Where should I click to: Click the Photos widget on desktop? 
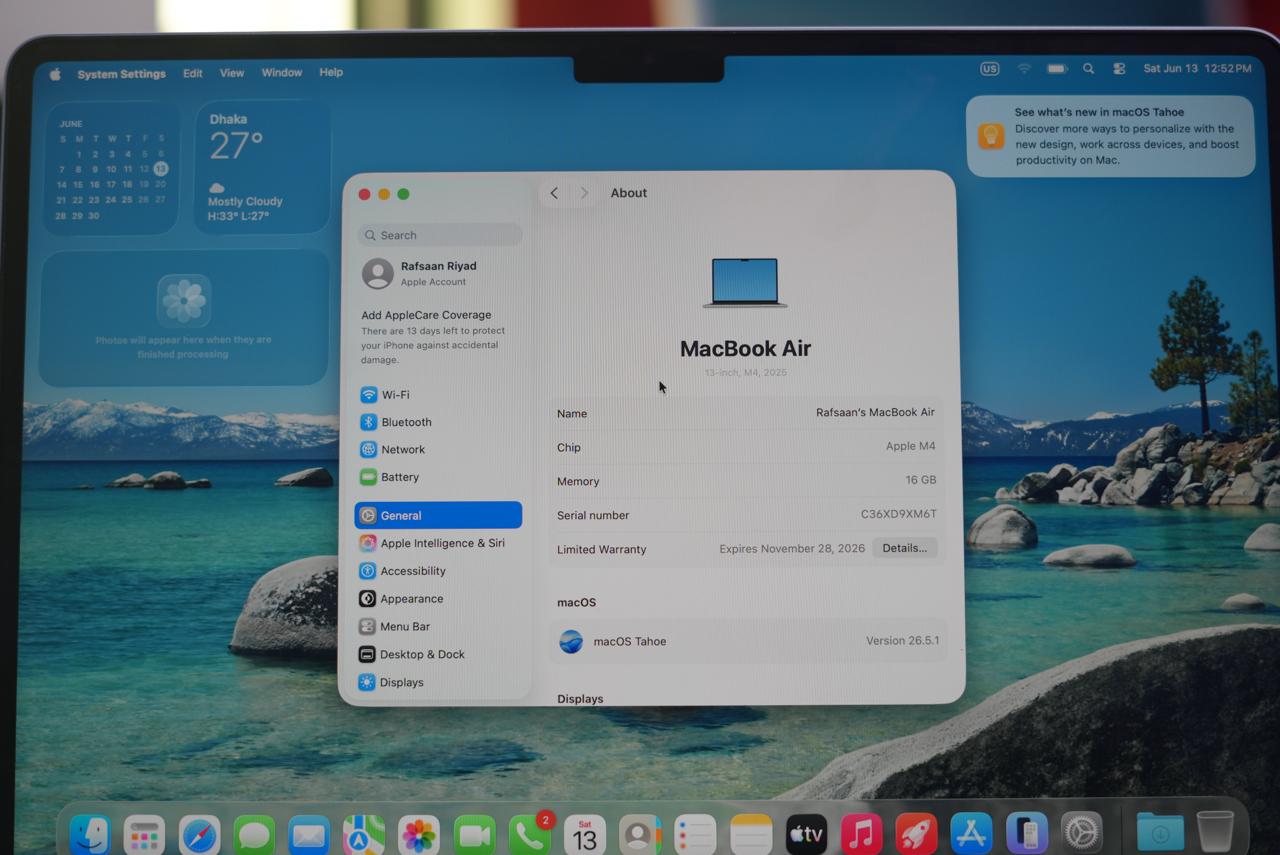(x=184, y=318)
